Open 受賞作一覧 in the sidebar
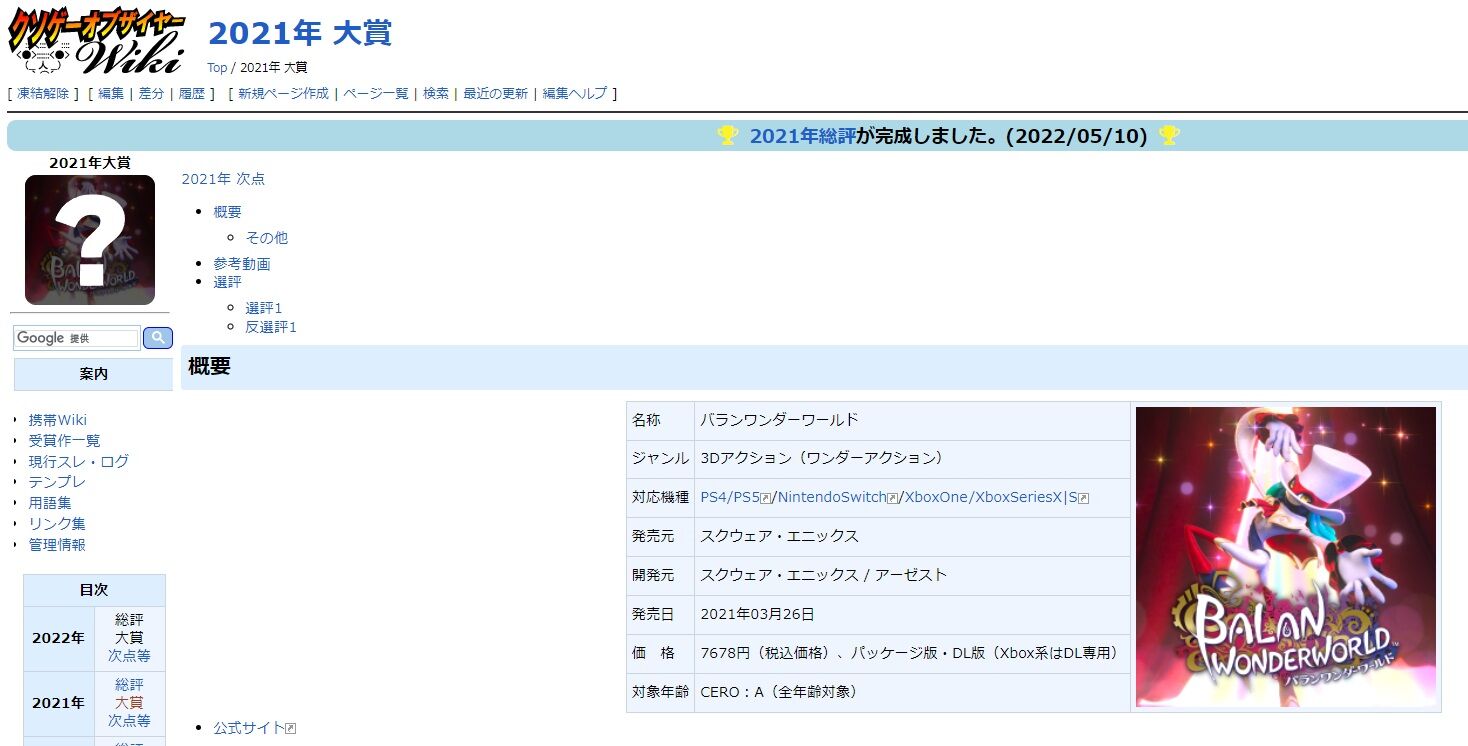 64,441
